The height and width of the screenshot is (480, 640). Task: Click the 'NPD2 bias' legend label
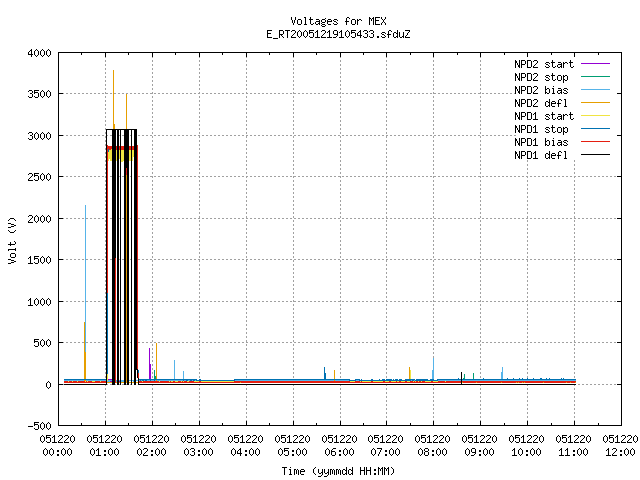(x=541, y=90)
